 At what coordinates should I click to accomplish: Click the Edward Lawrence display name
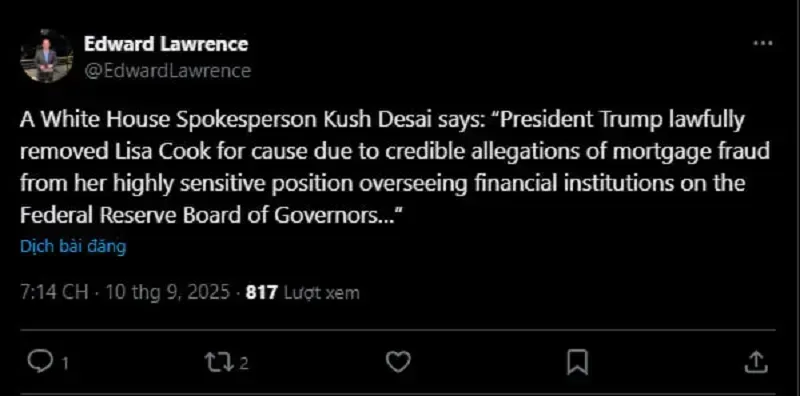tap(166, 44)
